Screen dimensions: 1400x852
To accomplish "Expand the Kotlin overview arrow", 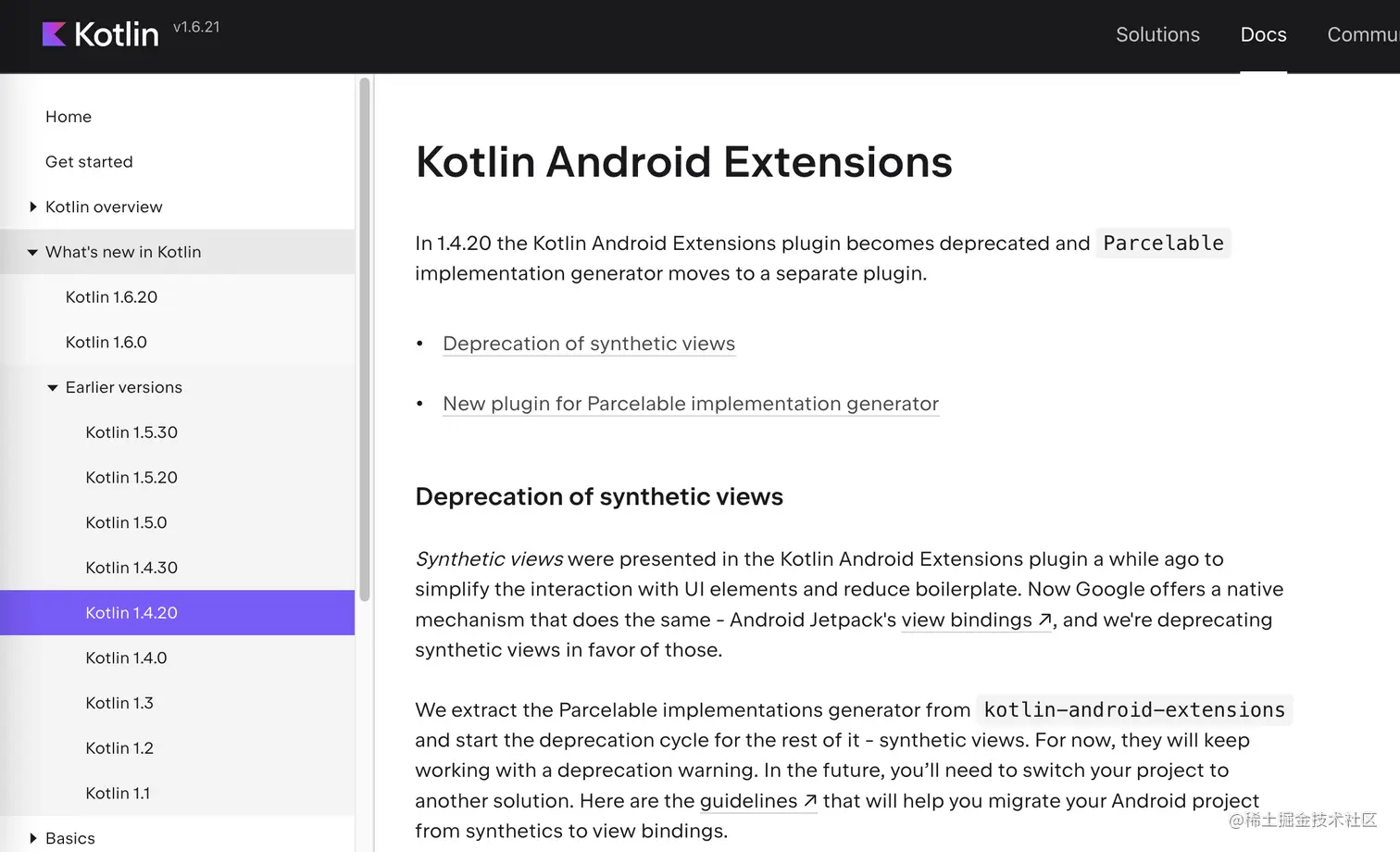I will coord(33,207).
